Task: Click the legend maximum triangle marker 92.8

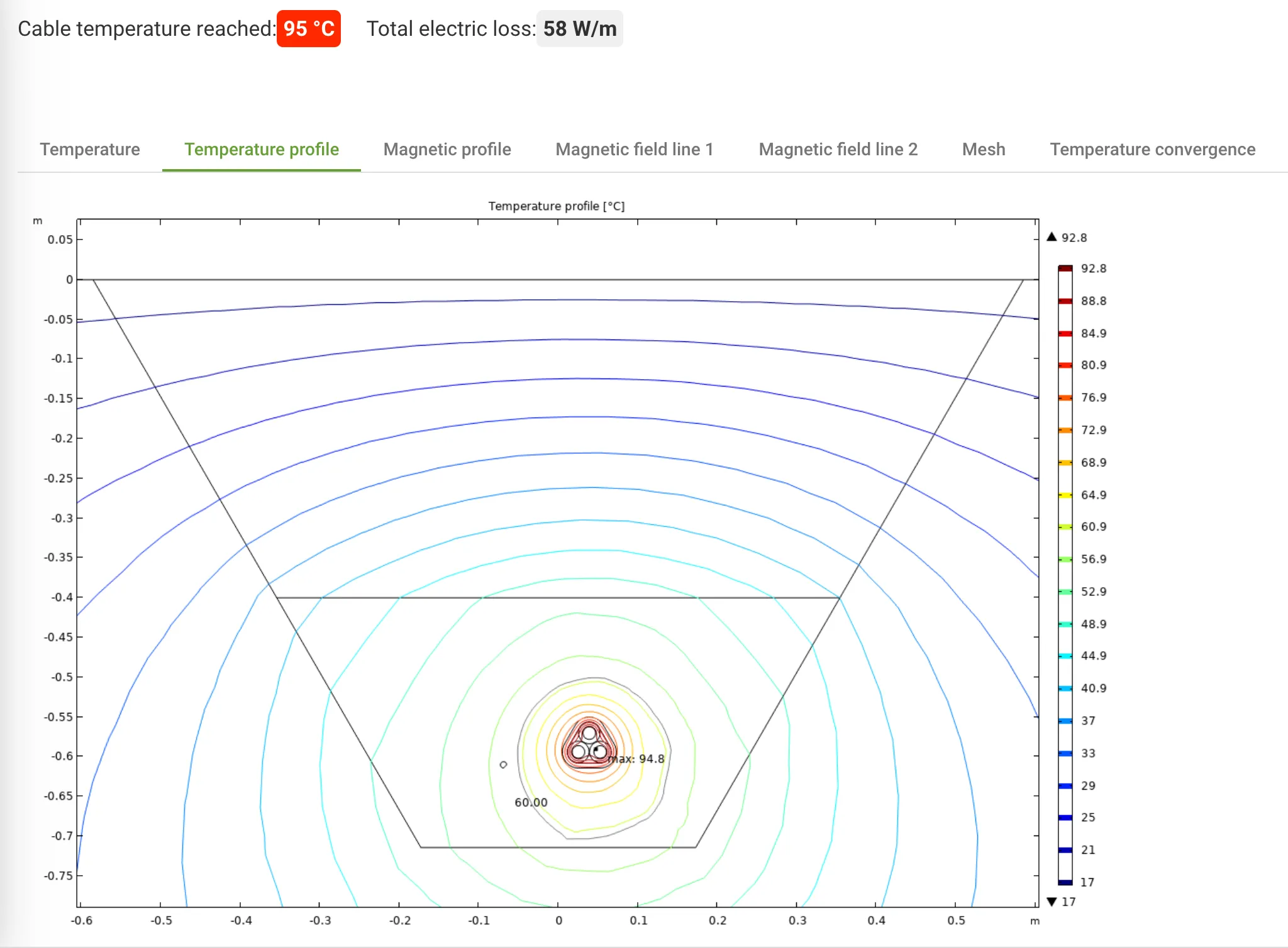Action: click(1052, 237)
